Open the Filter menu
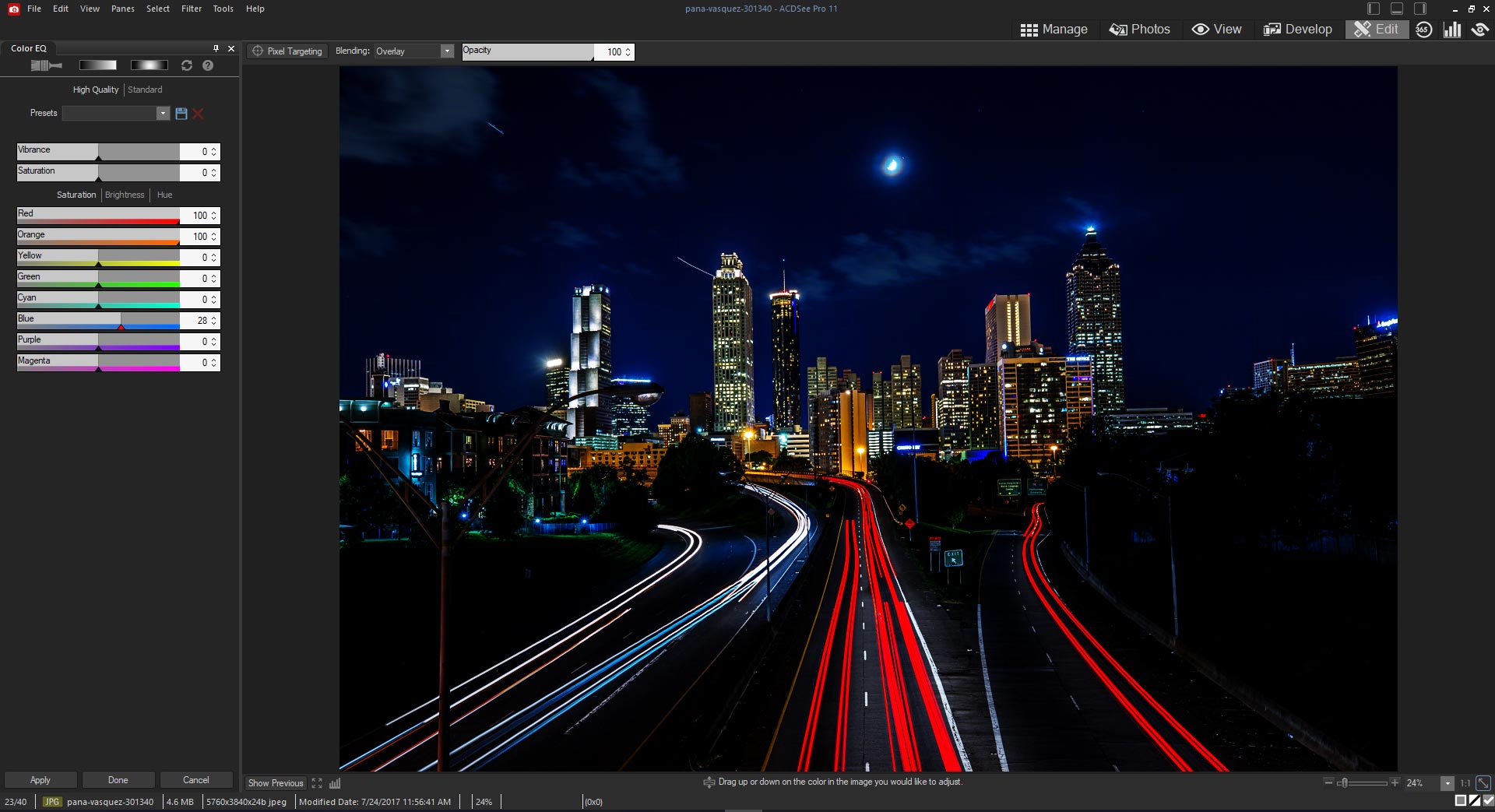Image resolution: width=1495 pixels, height=812 pixels. [191, 9]
